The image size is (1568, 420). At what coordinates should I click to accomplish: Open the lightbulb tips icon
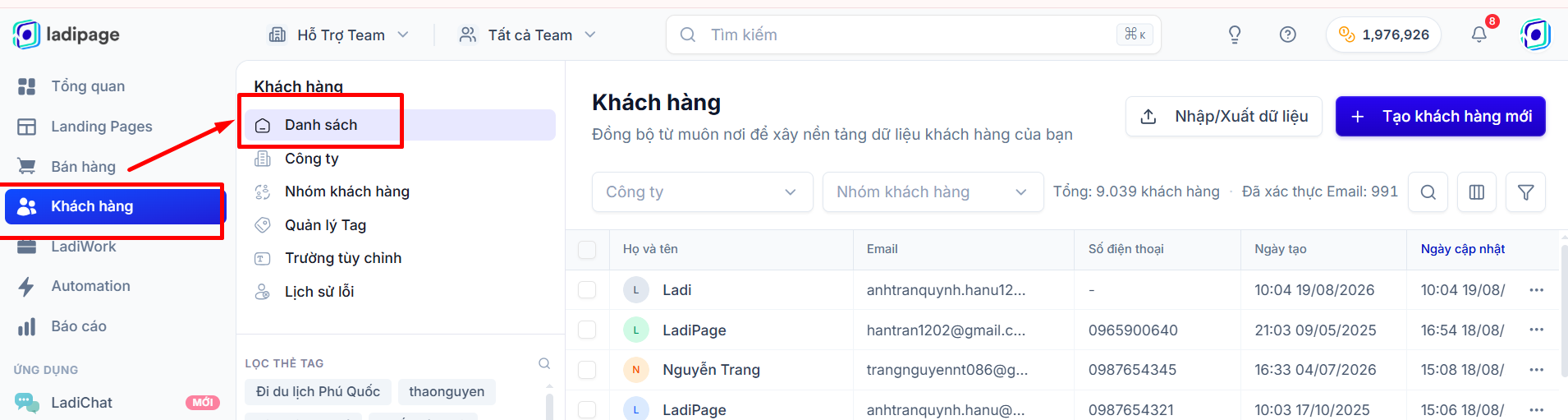click(1234, 35)
